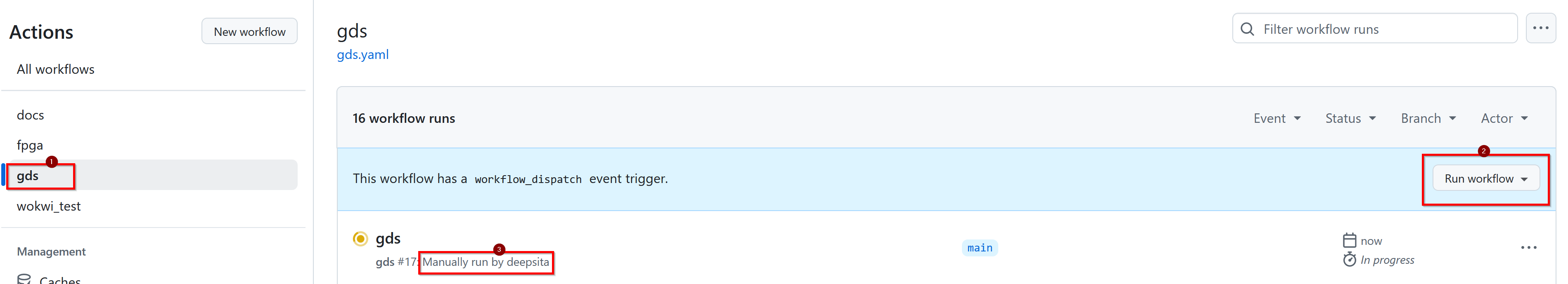Viewport: 1568px width, 284px height.
Task: Open the Status filter dropdown
Action: 1350,118
